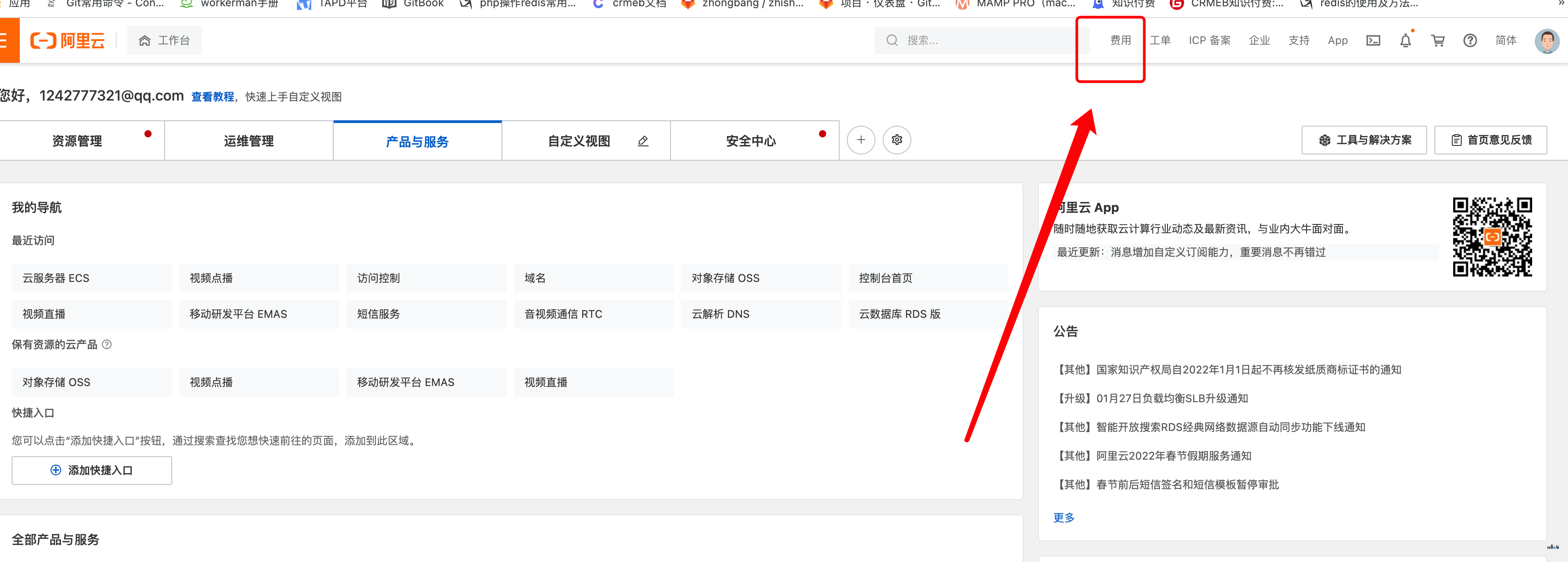Screen dimensions: 1568x562
Task: Open the 工单 menu
Action: pyautogui.click(x=1159, y=40)
